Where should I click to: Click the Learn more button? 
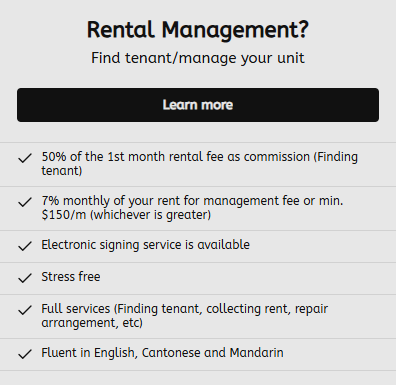[198, 105]
